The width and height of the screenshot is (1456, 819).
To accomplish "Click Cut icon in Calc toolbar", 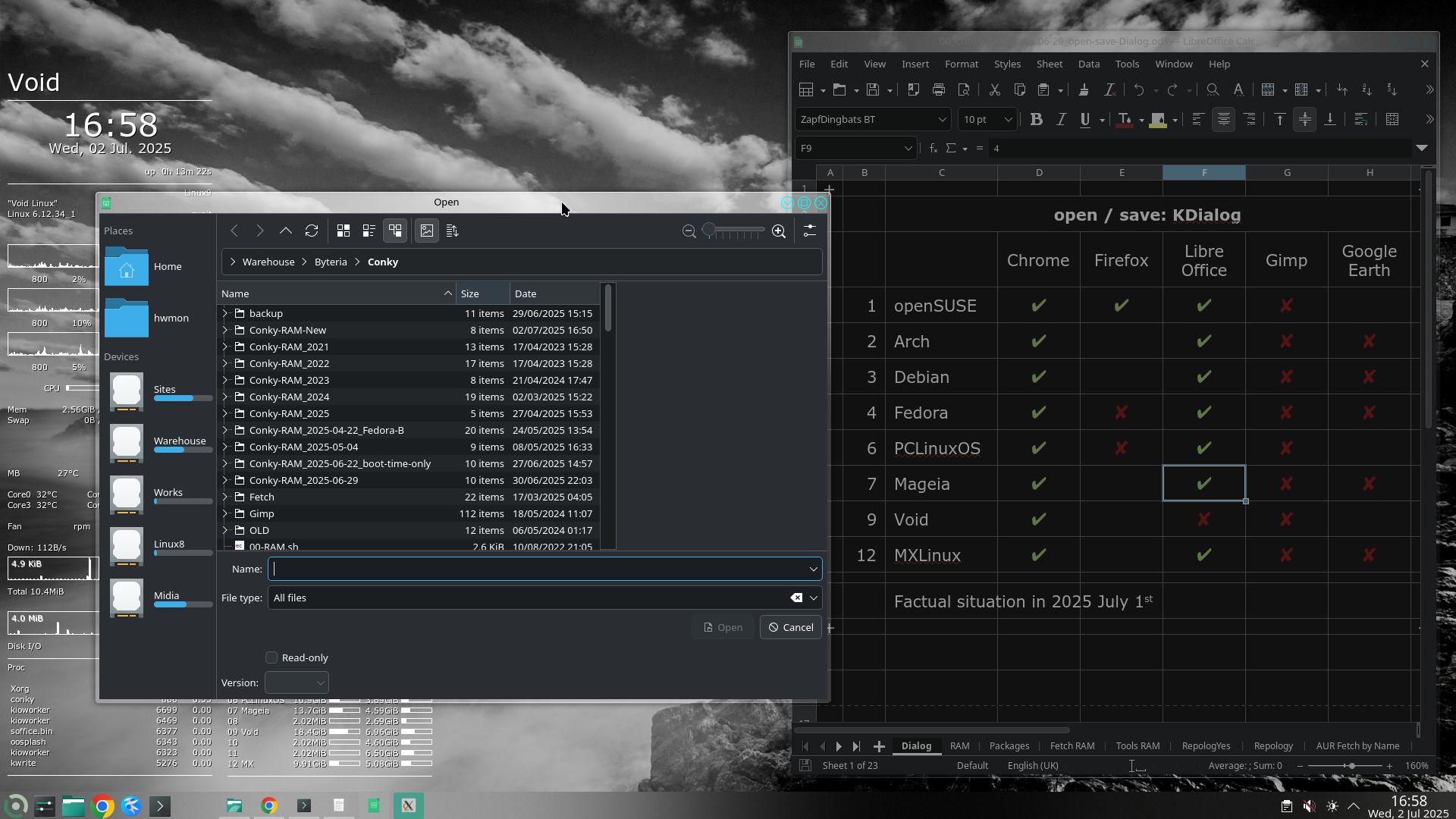I will (994, 89).
